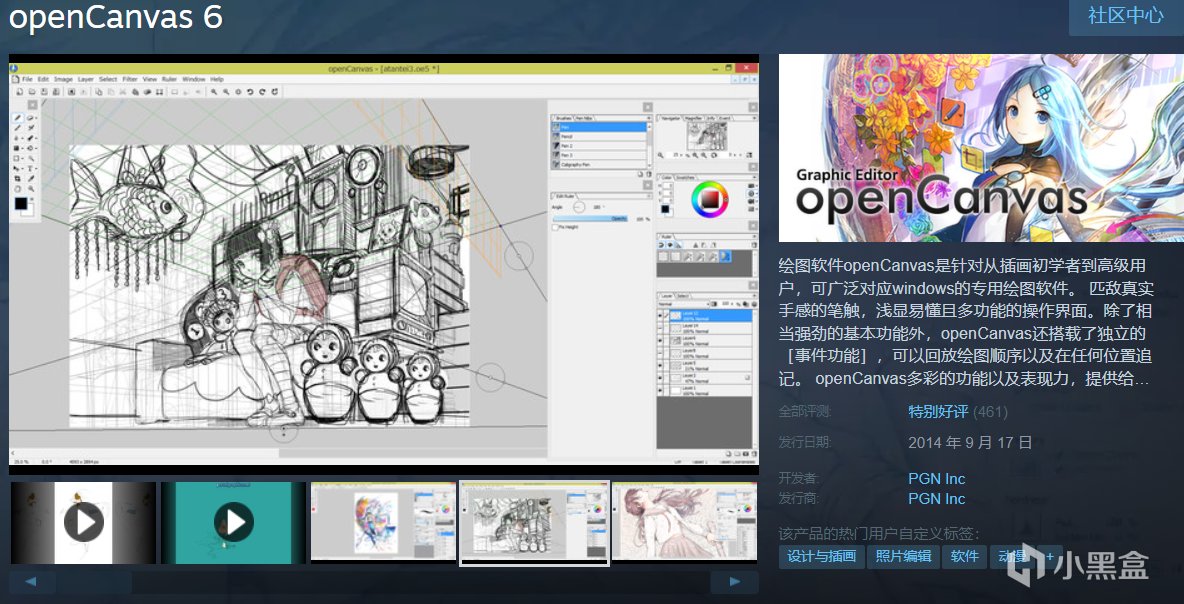Select the paint bucket tool in the palette
The width and height of the screenshot is (1184, 604).
tap(30, 148)
